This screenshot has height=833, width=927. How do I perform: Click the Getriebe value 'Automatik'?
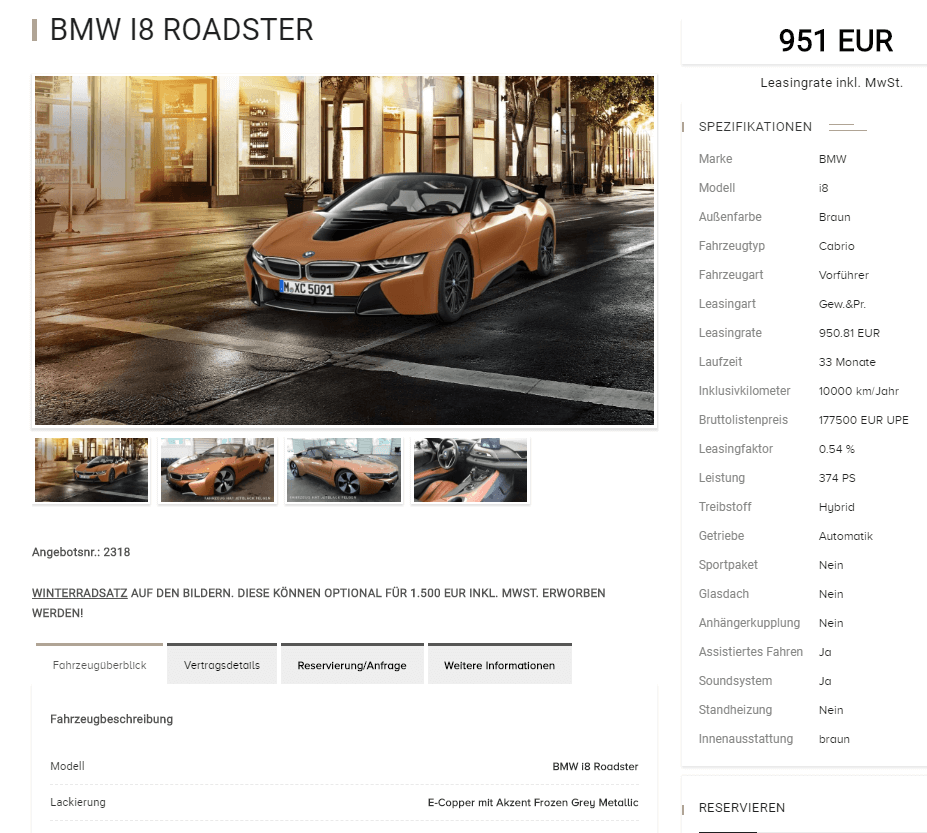tap(845, 536)
